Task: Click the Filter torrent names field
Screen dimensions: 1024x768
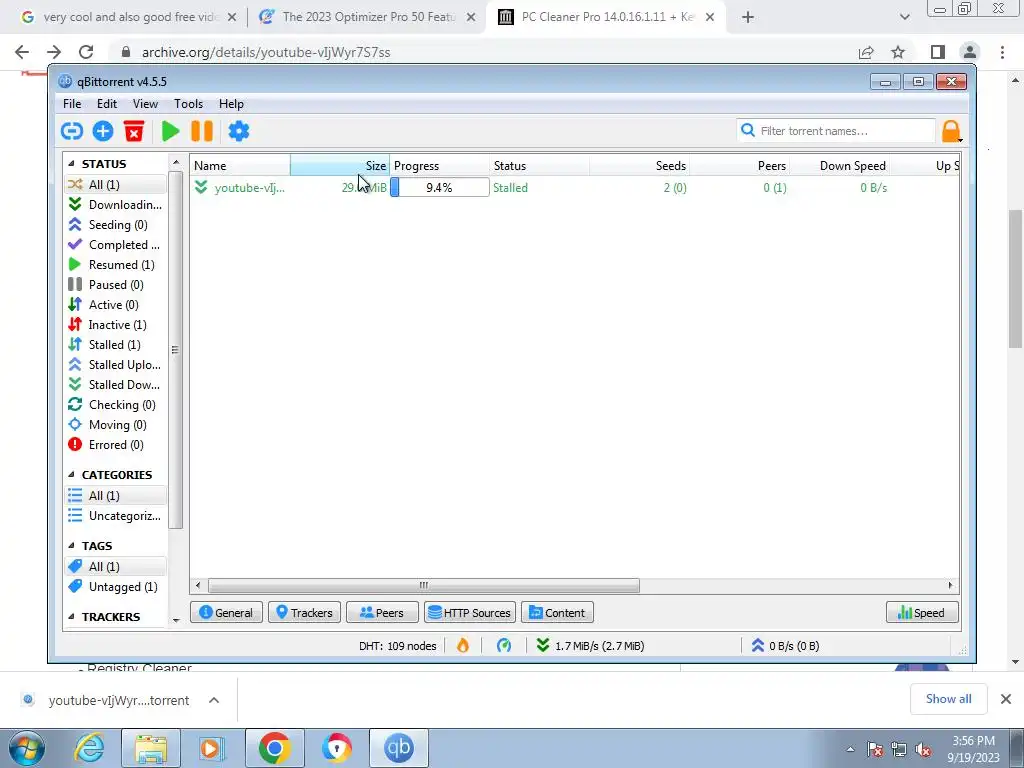Action: tap(836, 131)
